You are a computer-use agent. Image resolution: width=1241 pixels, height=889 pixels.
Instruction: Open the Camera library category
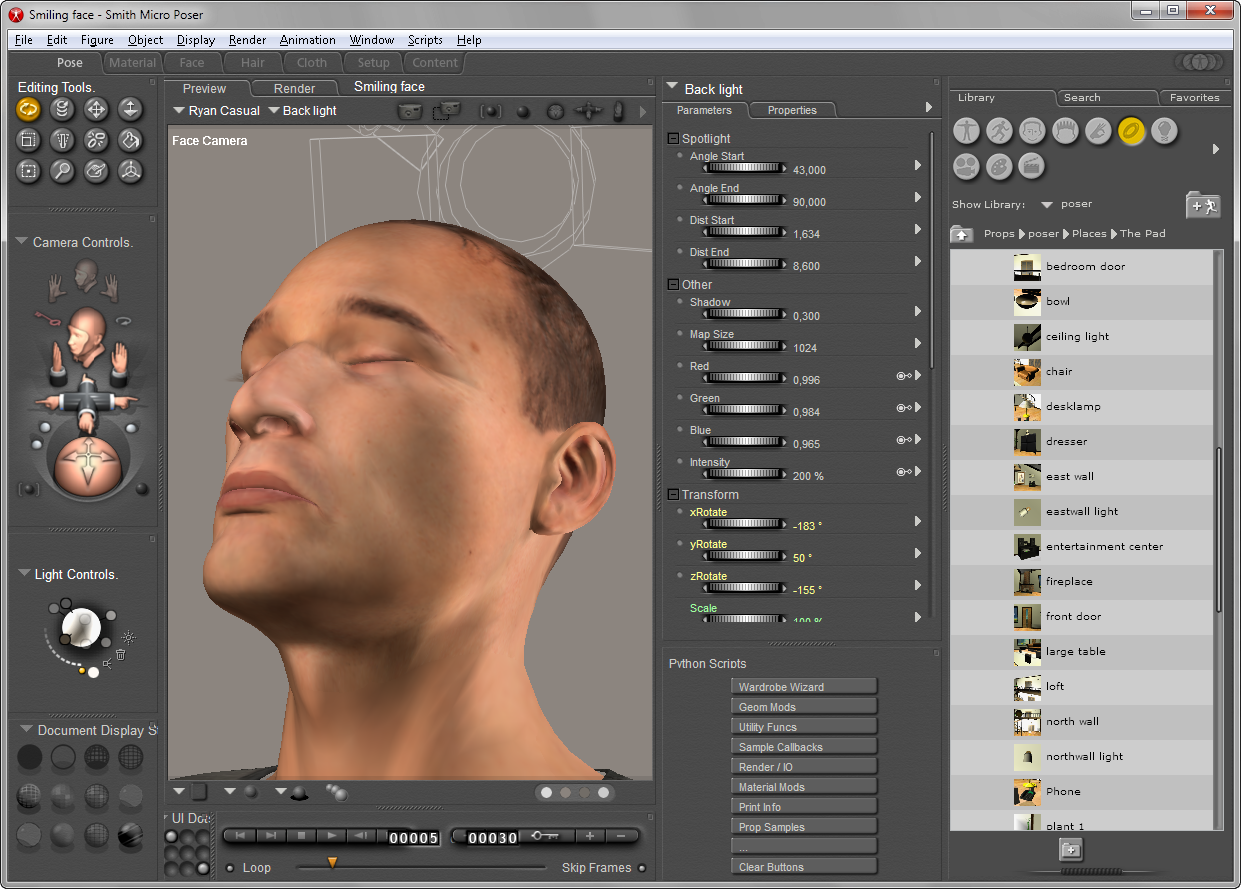tap(966, 165)
